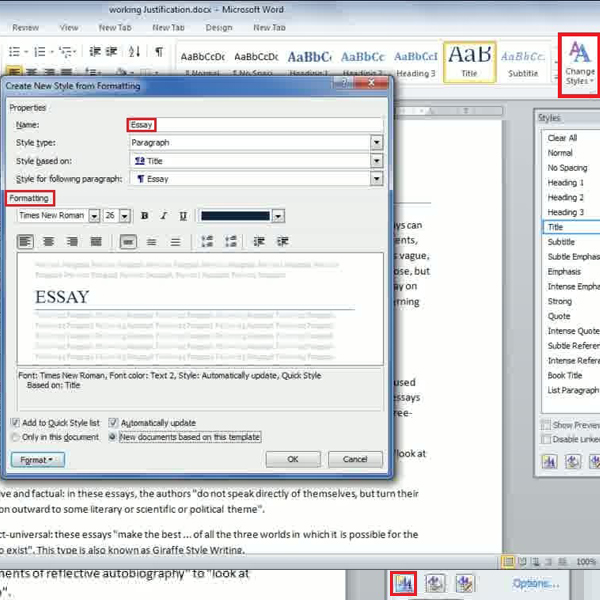The image size is (600, 600).
Task: Open Style type dropdown
Action: [377, 143]
